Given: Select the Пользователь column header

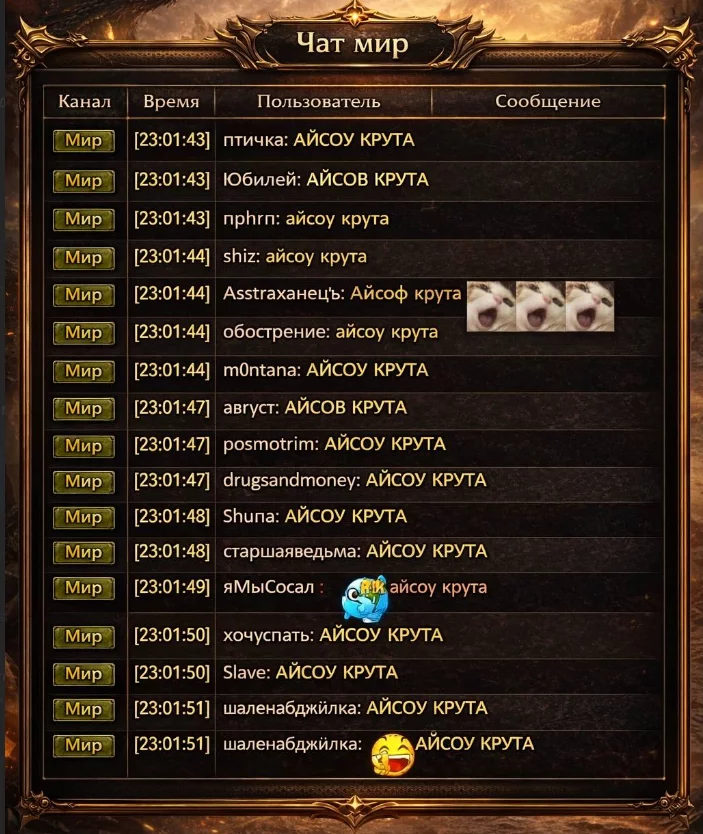Looking at the screenshot, I should (x=319, y=101).
